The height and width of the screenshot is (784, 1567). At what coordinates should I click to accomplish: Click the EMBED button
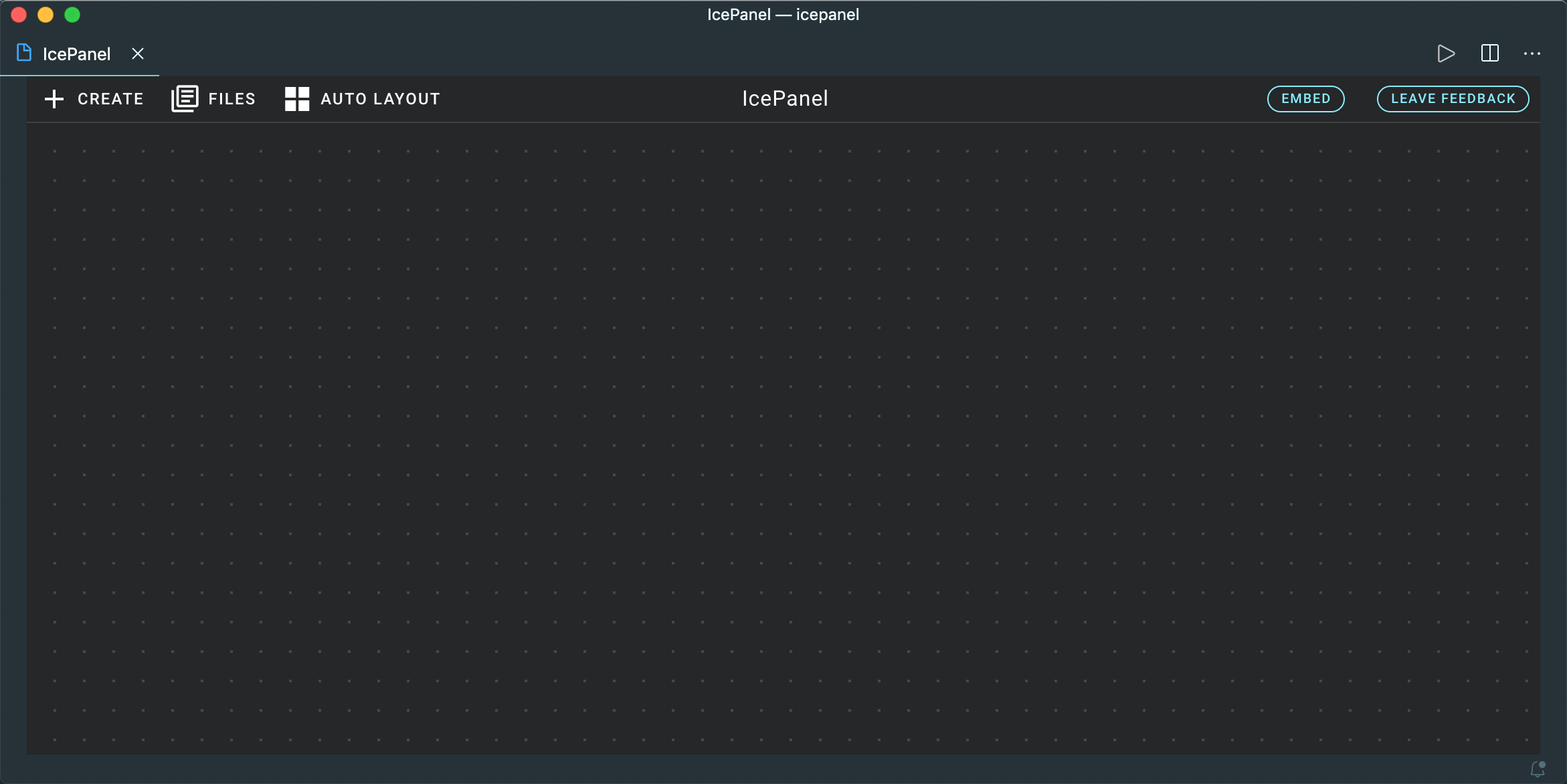(1305, 99)
